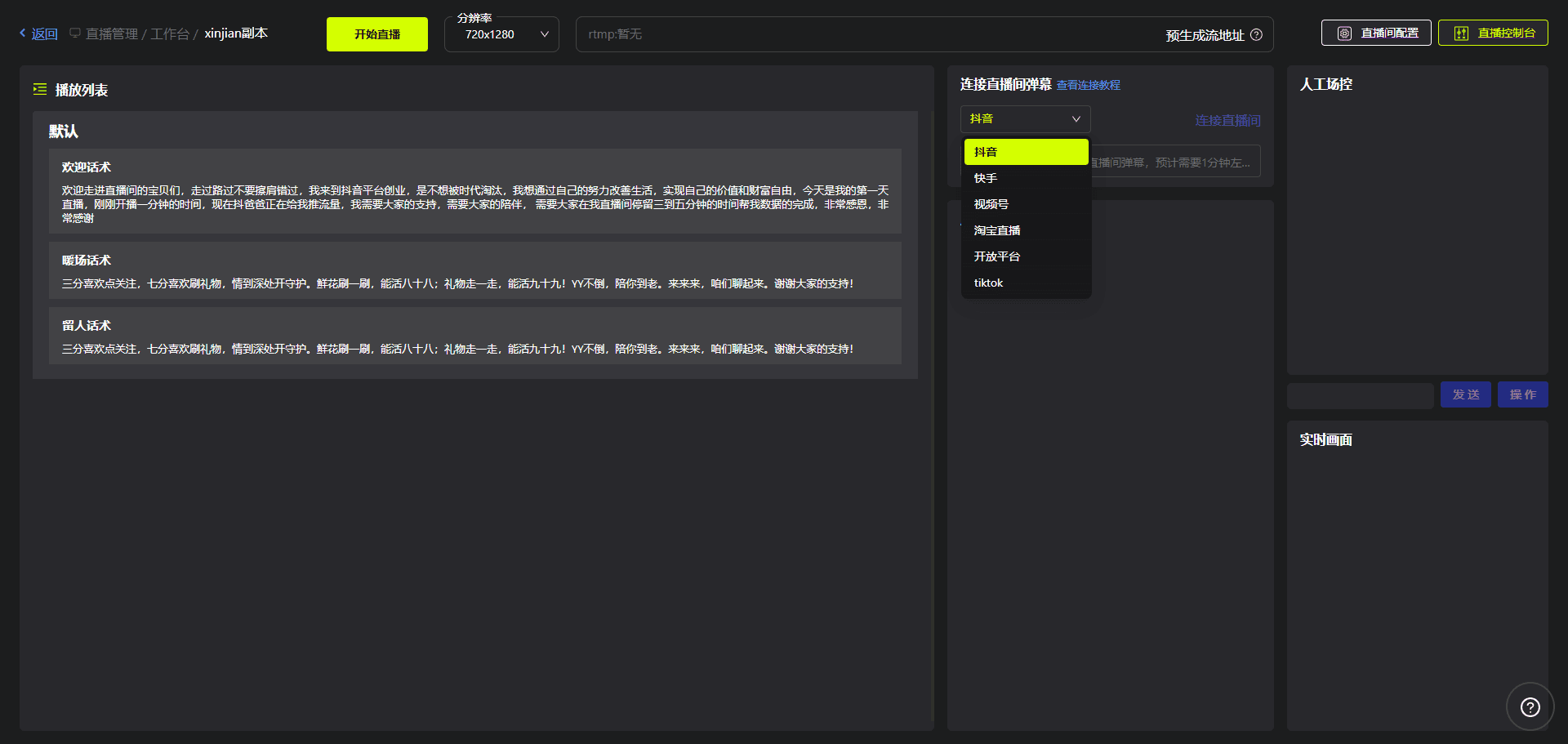
Task: Click 连接直播间 link
Action: coord(1228,120)
